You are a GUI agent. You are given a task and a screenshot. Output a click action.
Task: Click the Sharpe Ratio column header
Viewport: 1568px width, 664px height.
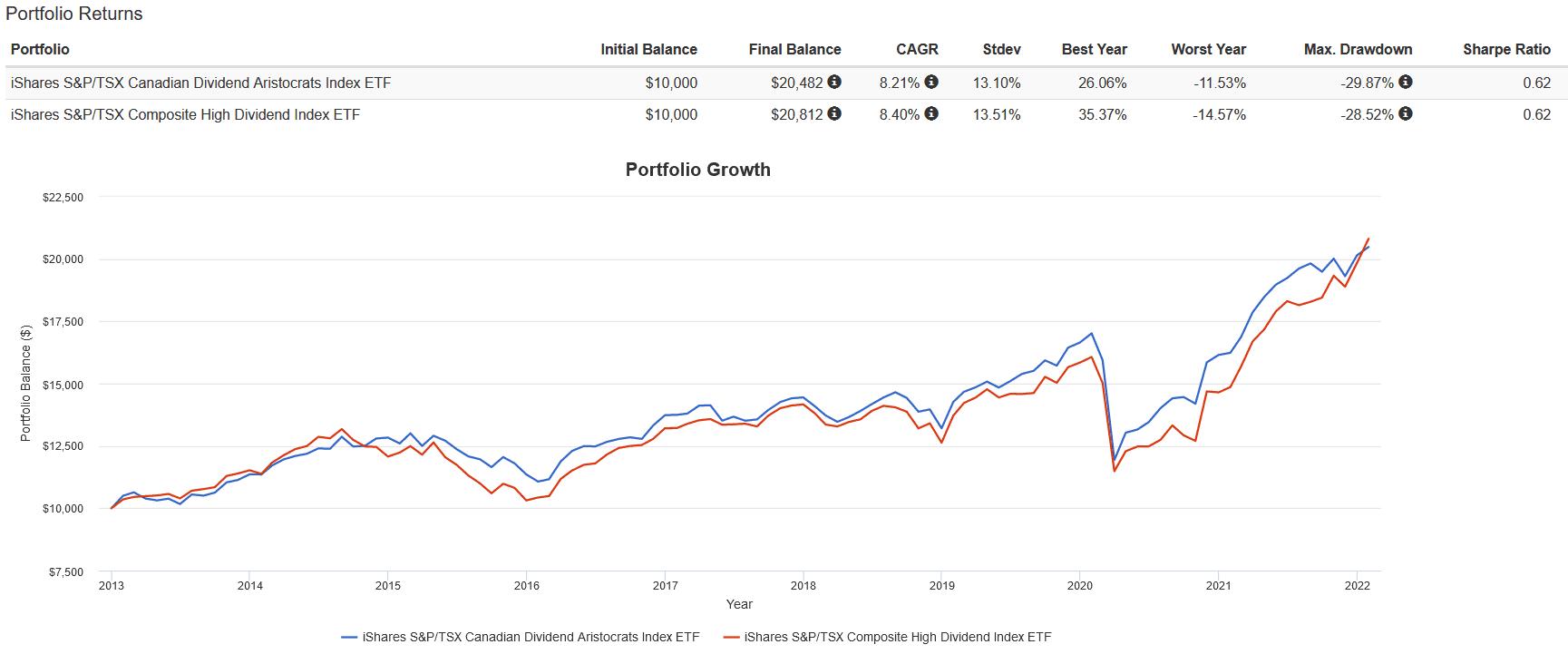coord(1506,49)
